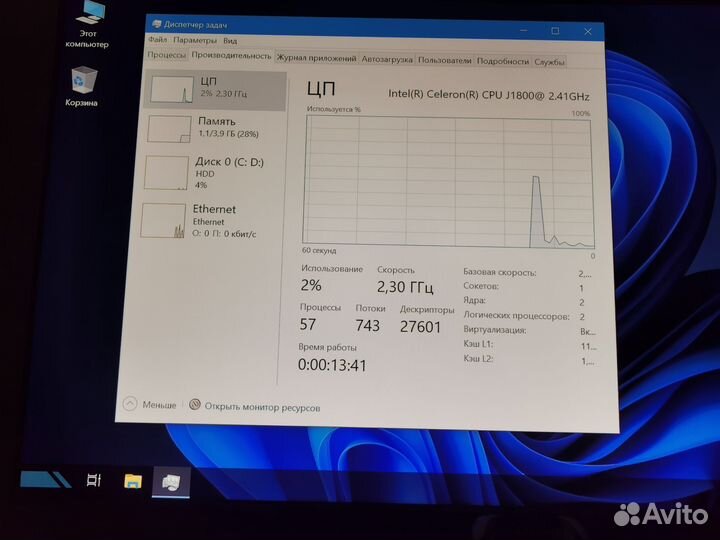Open the 'Файл' menu
The height and width of the screenshot is (540, 720).
(x=157, y=42)
